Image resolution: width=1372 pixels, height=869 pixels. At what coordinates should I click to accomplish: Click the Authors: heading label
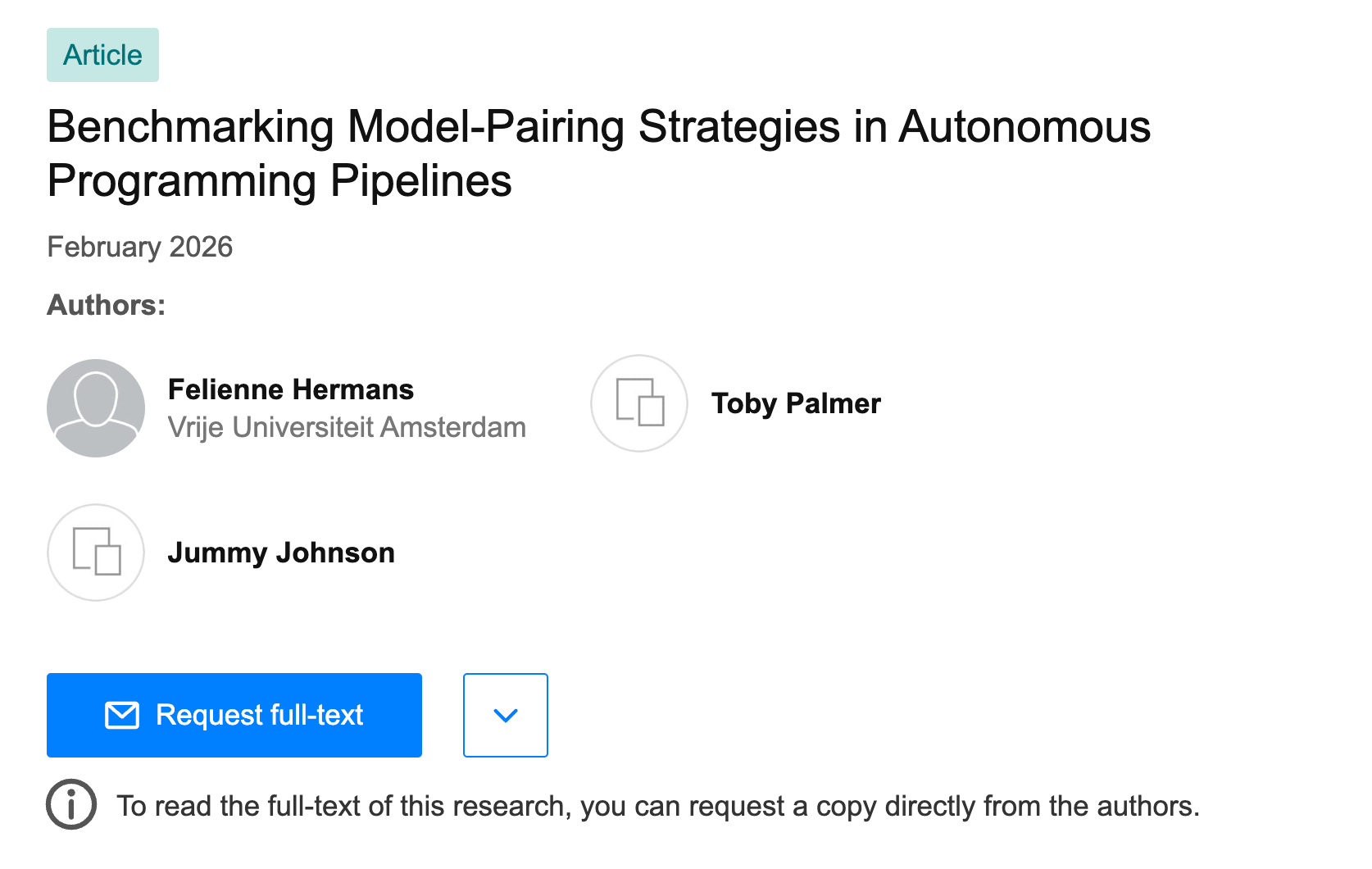click(106, 305)
